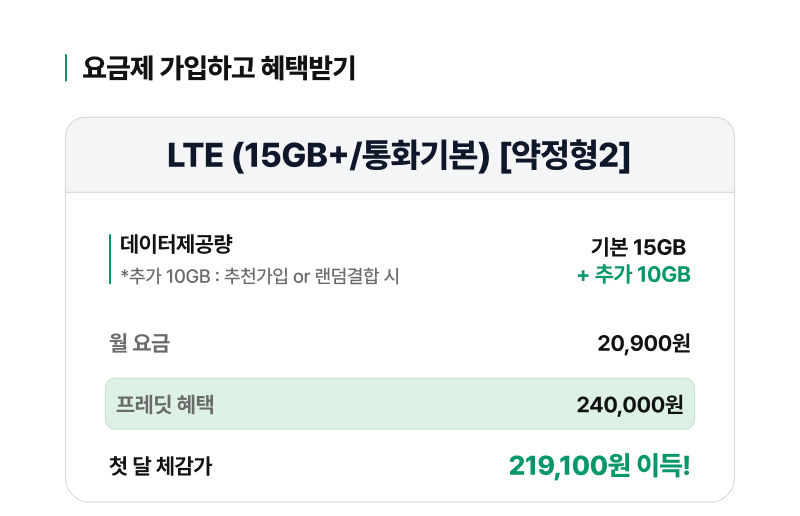
Task: Click the 첫 달 체감가 label
Action: click(160, 465)
